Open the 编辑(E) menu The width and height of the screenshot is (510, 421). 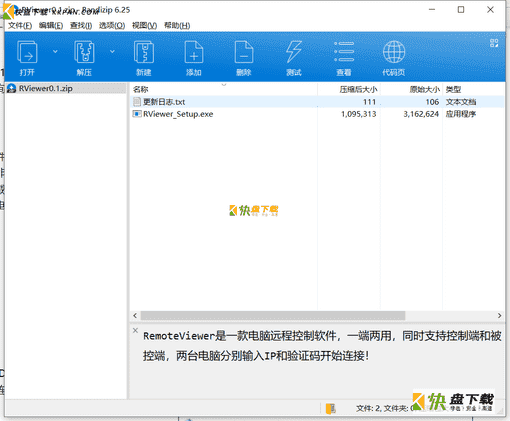pos(51,26)
